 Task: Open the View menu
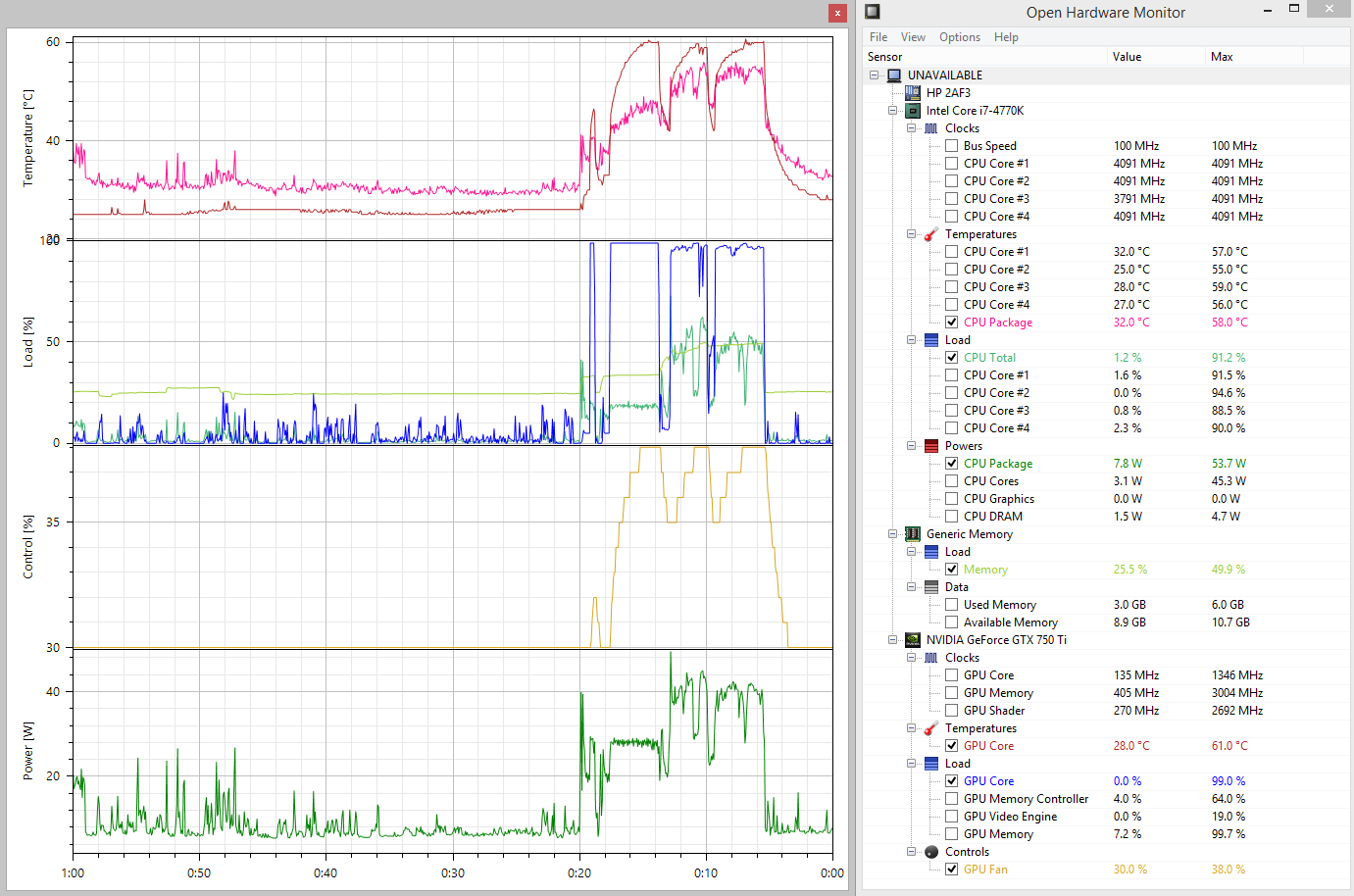pyautogui.click(x=913, y=36)
